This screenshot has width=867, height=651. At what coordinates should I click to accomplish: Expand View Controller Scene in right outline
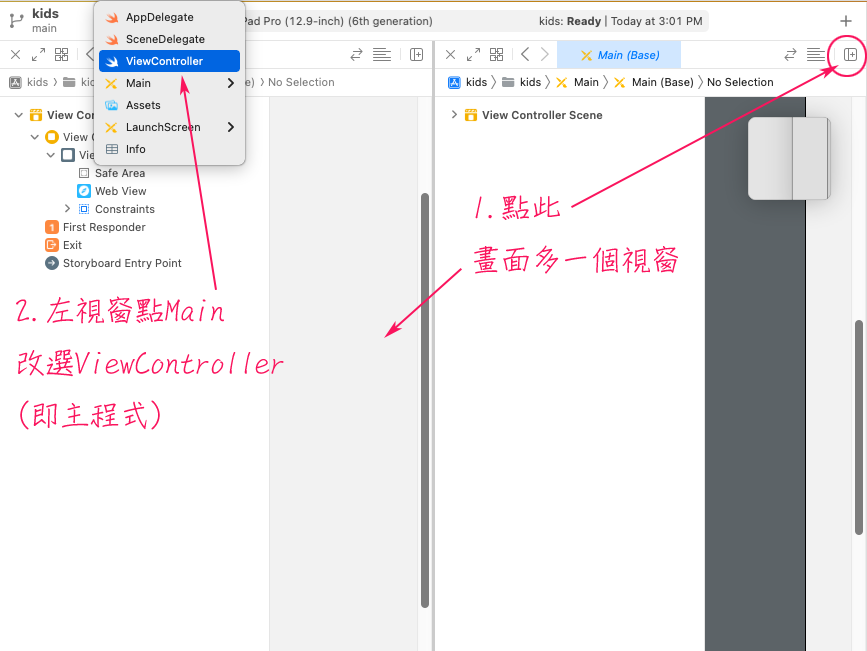454,114
